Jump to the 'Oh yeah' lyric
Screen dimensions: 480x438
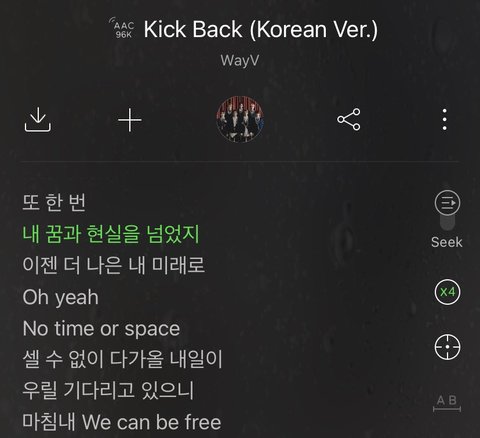pyautogui.click(x=60, y=297)
